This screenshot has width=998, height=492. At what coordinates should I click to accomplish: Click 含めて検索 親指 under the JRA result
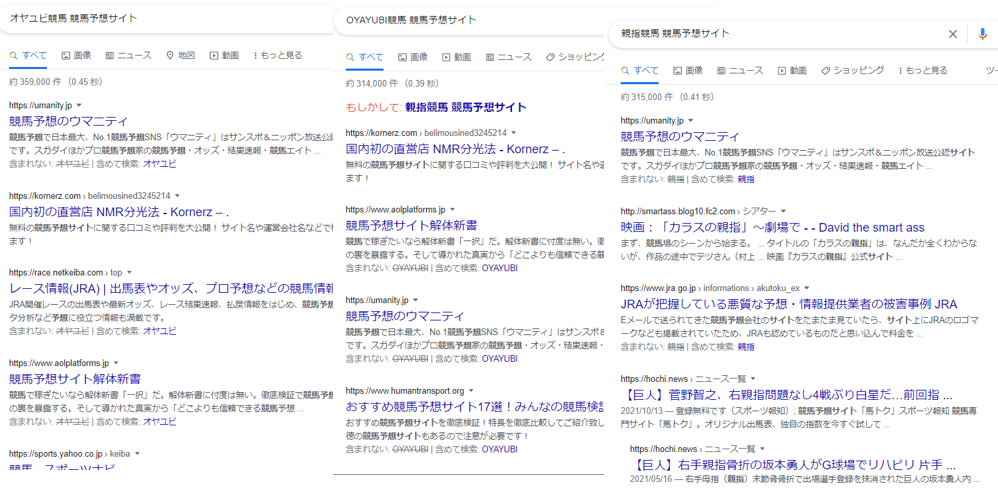pos(746,347)
